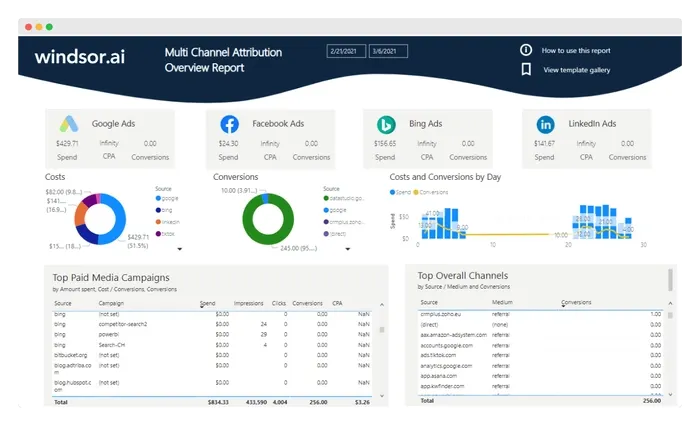Sort campaigns table by Impressions column
Screen dimensions: 700x426
(x=249, y=303)
